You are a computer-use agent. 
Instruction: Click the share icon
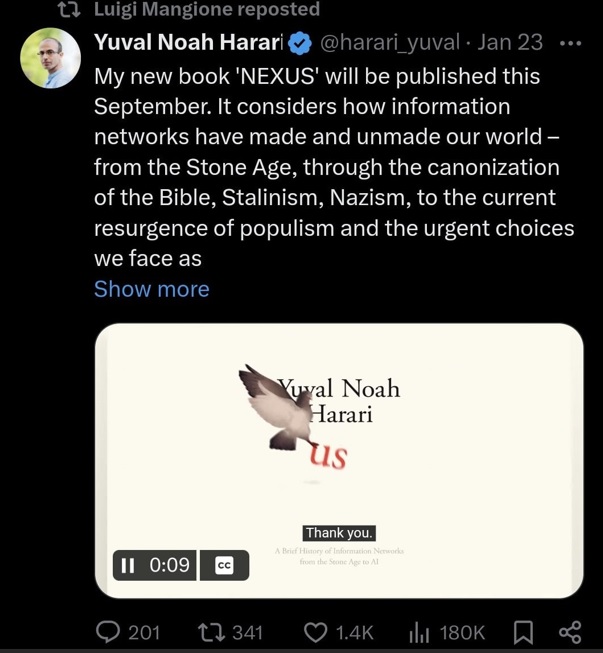click(x=570, y=632)
